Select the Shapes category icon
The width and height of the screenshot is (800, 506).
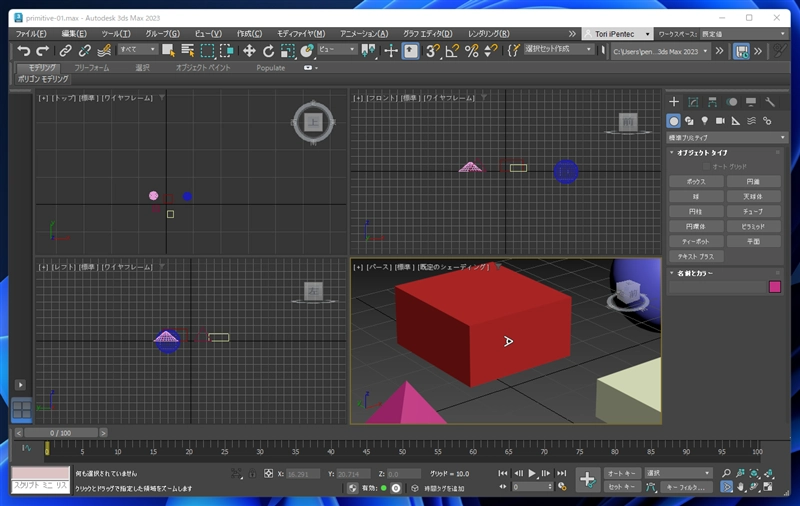pyautogui.click(x=689, y=121)
